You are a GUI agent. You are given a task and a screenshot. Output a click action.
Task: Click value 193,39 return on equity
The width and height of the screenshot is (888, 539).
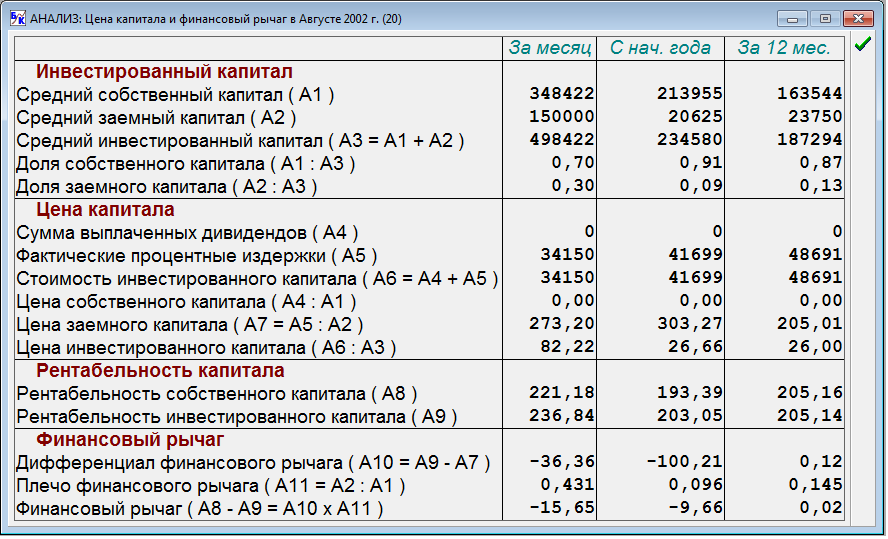click(690, 393)
